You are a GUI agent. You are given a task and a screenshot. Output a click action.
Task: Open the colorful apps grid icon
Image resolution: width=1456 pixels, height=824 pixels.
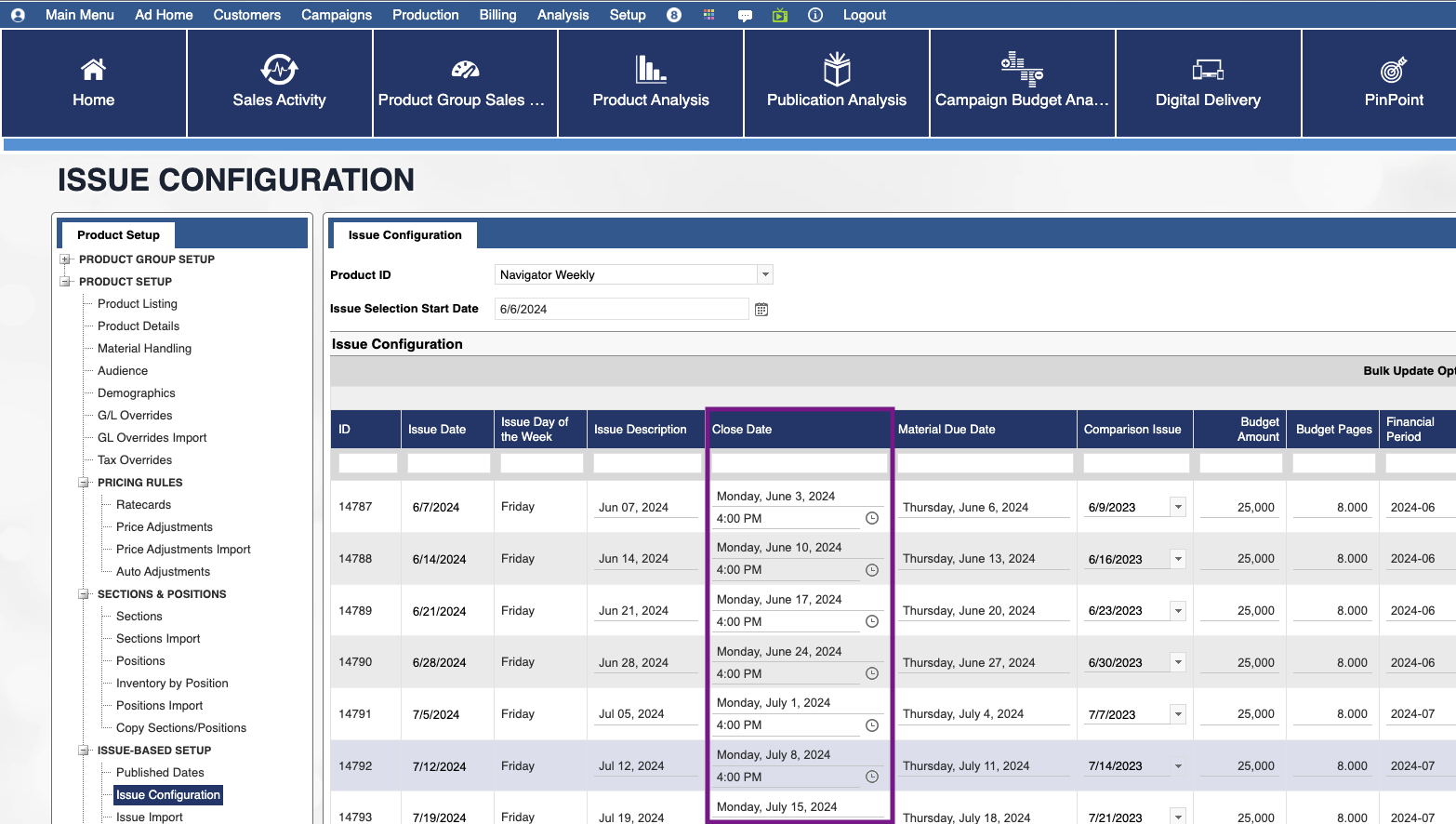708,15
